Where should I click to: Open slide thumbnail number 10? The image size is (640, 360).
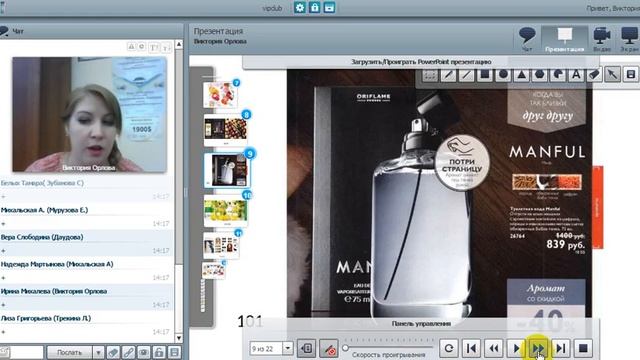click(226, 211)
